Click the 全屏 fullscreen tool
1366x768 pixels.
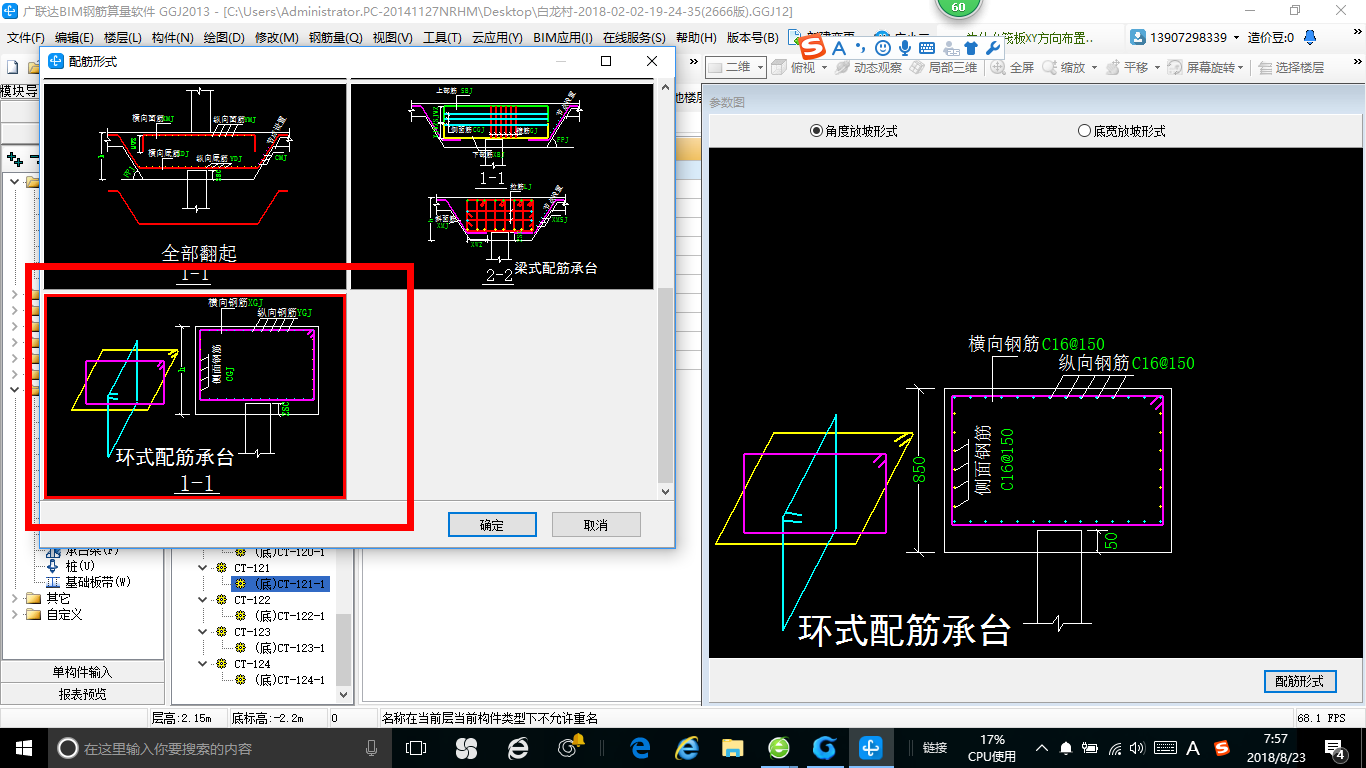tap(1013, 67)
